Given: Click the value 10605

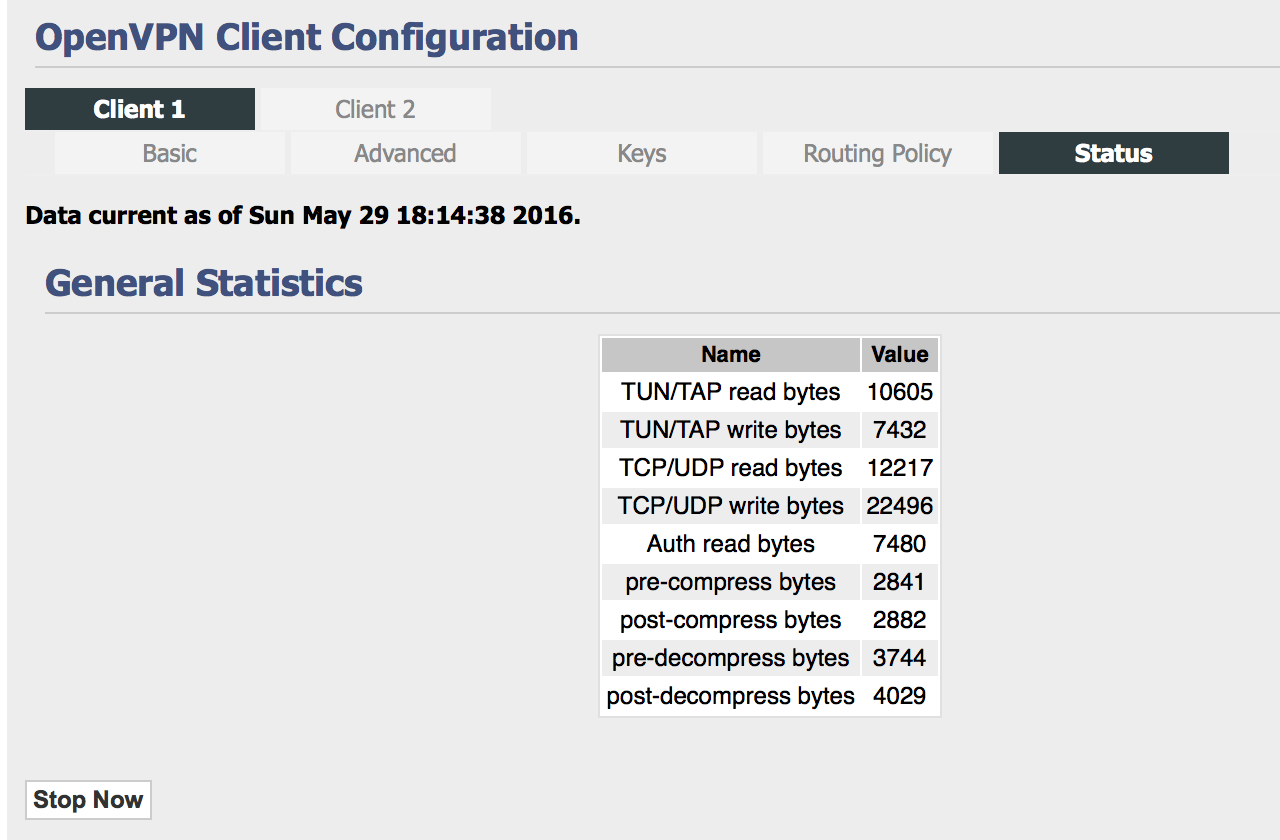Looking at the screenshot, I should (900, 392).
